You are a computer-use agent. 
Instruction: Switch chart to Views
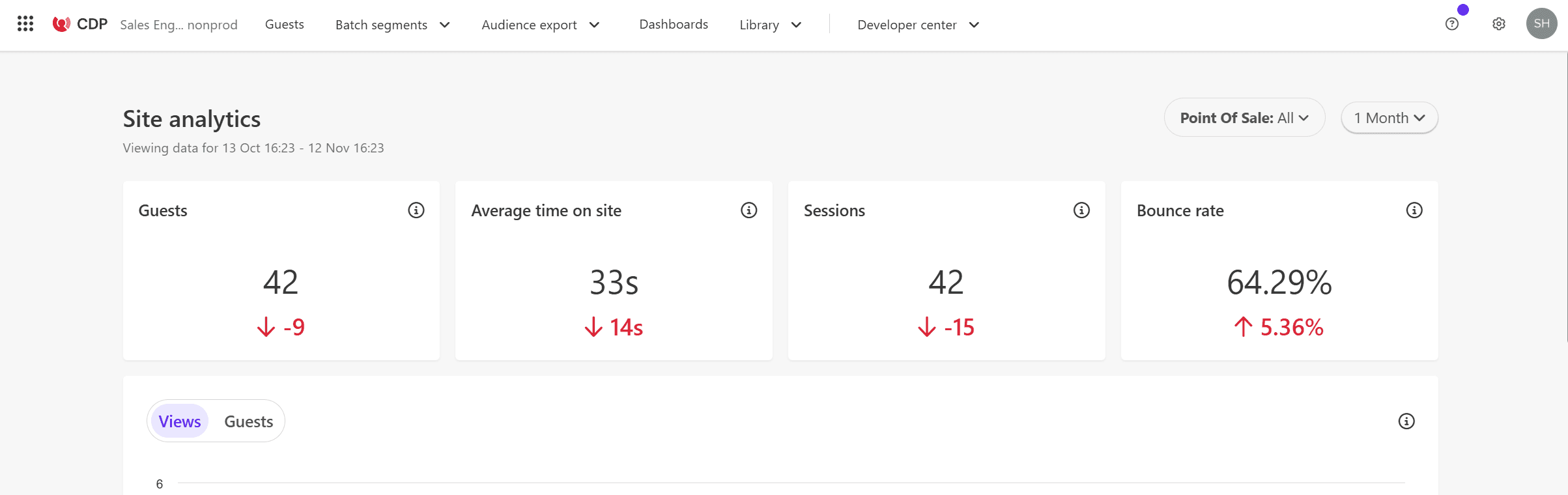click(x=180, y=421)
